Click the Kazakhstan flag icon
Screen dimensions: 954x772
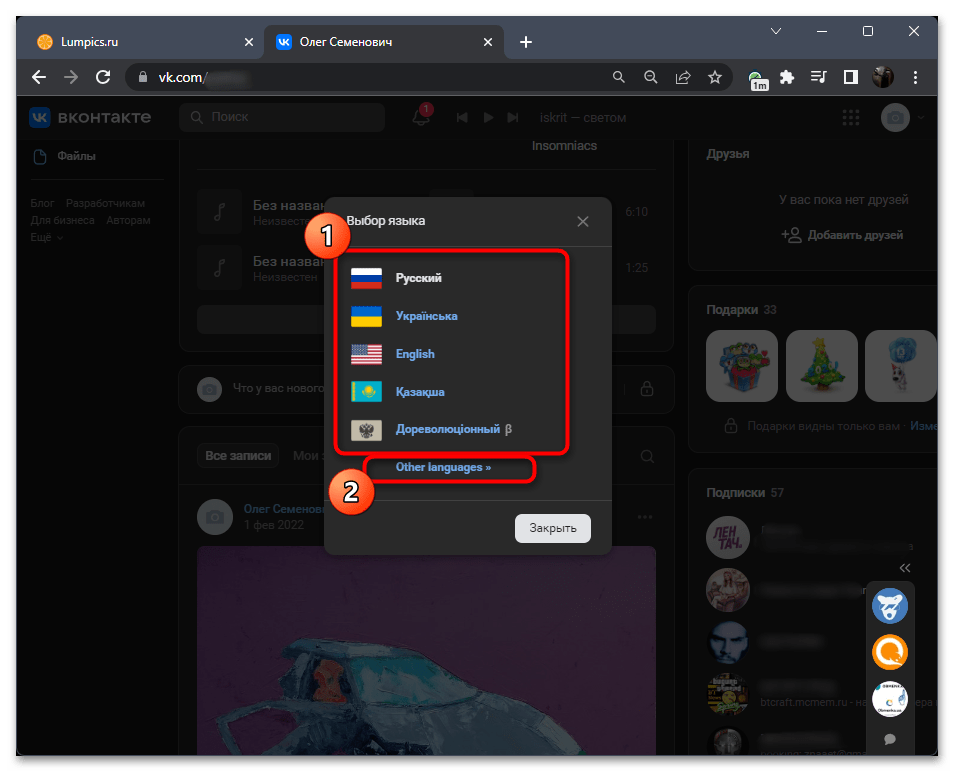coord(366,392)
